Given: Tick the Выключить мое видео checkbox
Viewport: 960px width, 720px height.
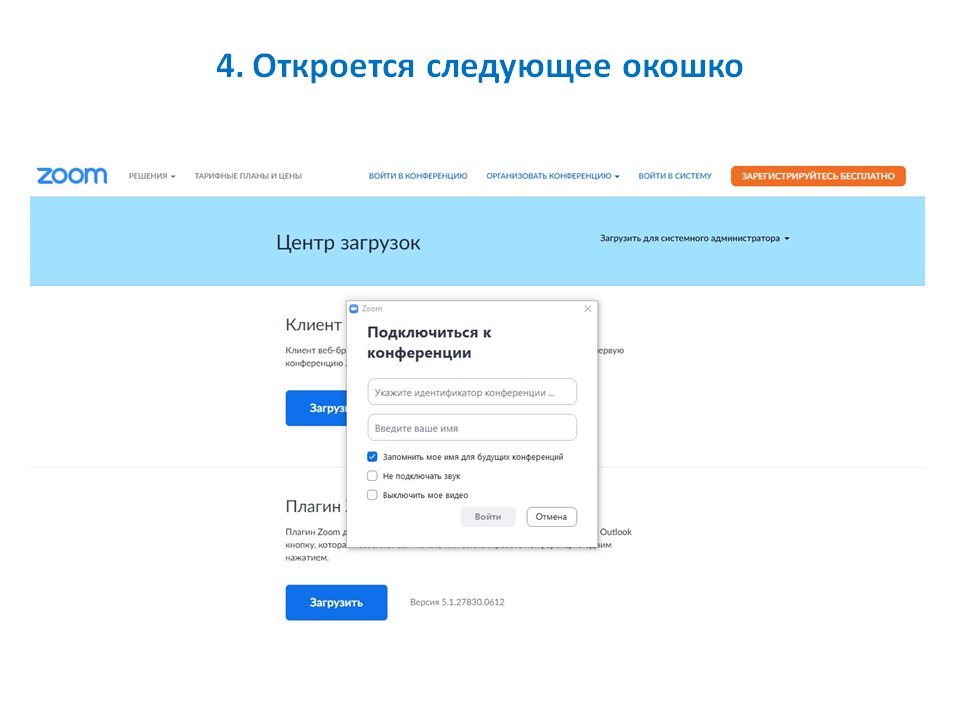Looking at the screenshot, I should pos(372,495).
